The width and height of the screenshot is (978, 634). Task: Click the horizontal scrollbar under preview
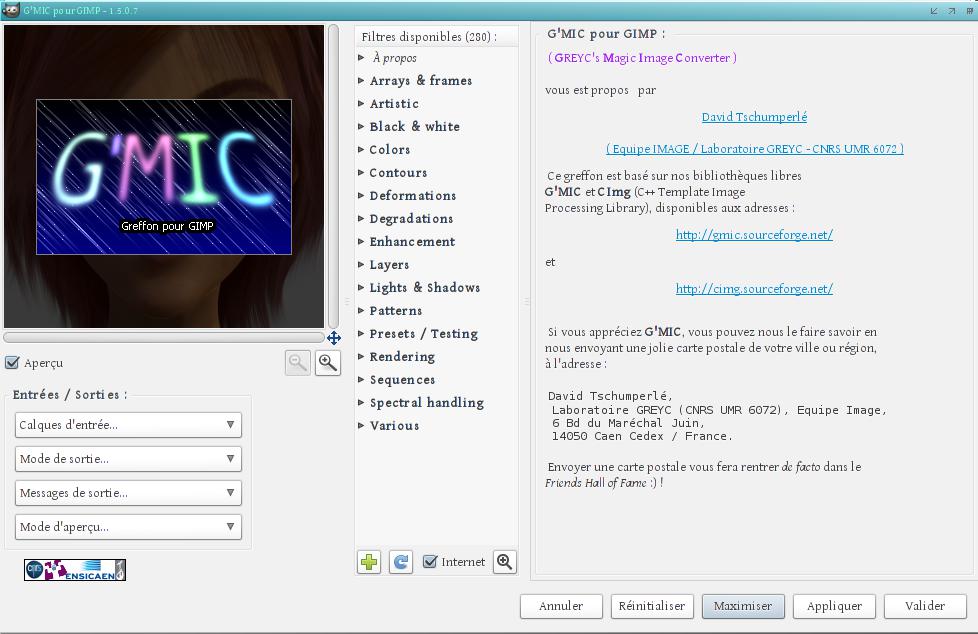[x=164, y=338]
